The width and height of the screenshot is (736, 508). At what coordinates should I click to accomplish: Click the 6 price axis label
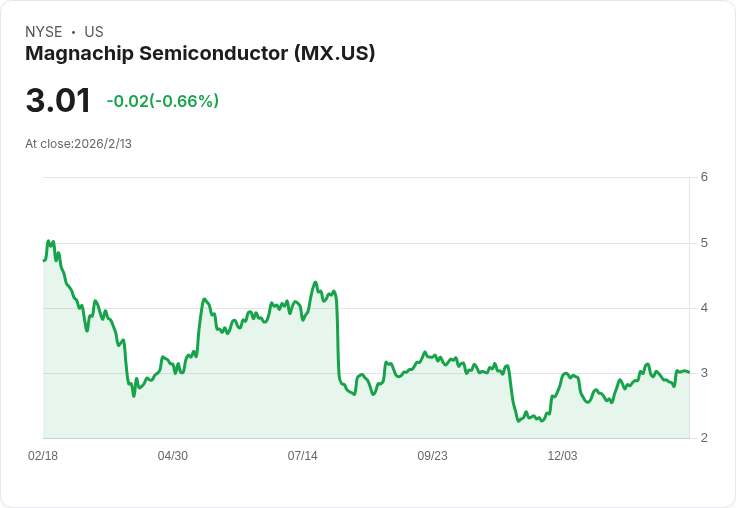tap(704, 177)
